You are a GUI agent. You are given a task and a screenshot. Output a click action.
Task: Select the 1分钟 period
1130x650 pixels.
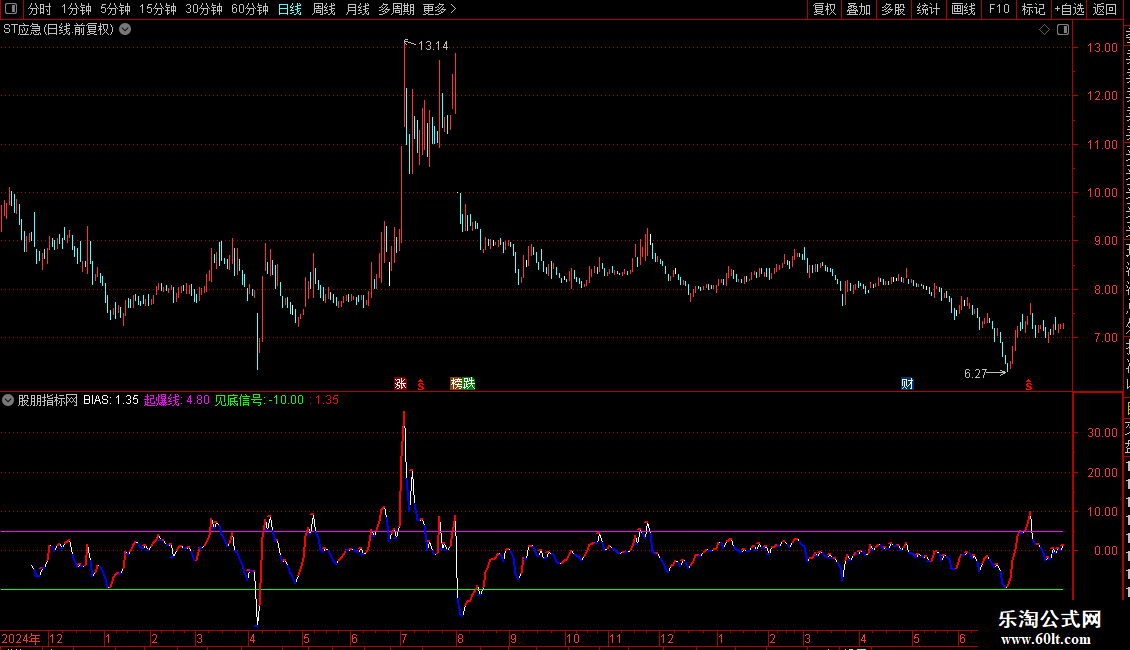click(x=76, y=9)
